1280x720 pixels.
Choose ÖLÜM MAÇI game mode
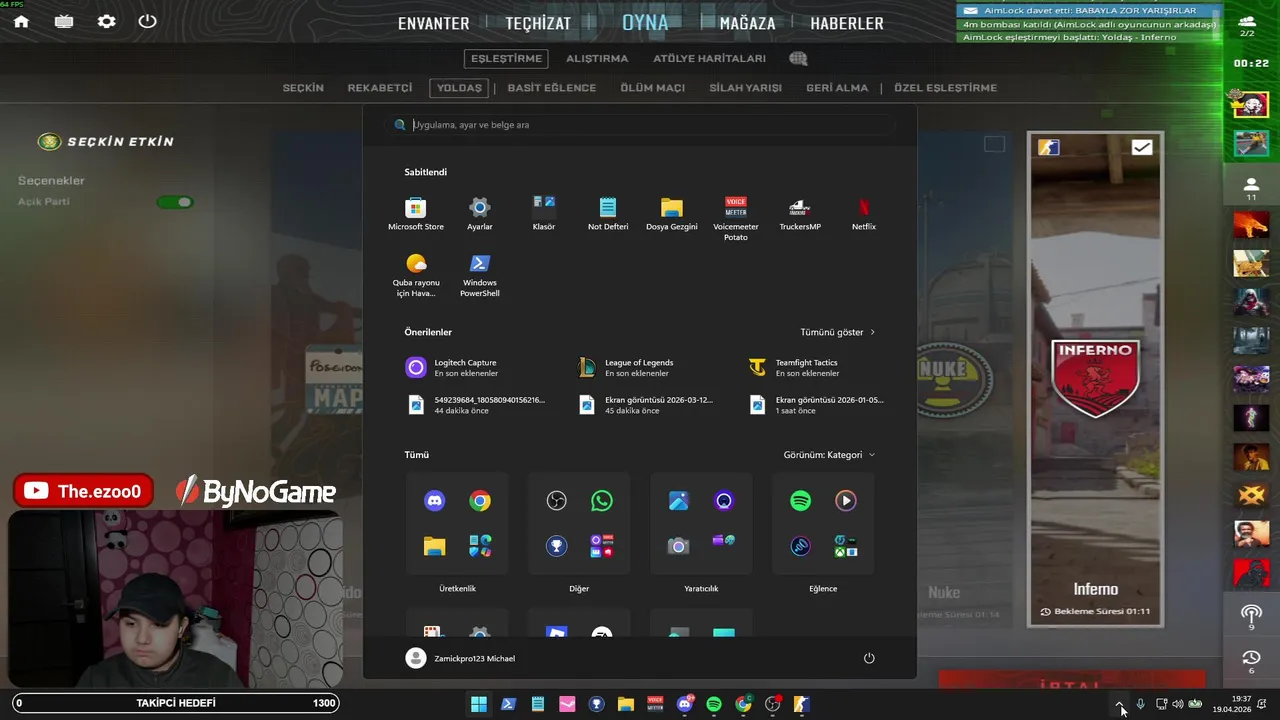coord(652,88)
